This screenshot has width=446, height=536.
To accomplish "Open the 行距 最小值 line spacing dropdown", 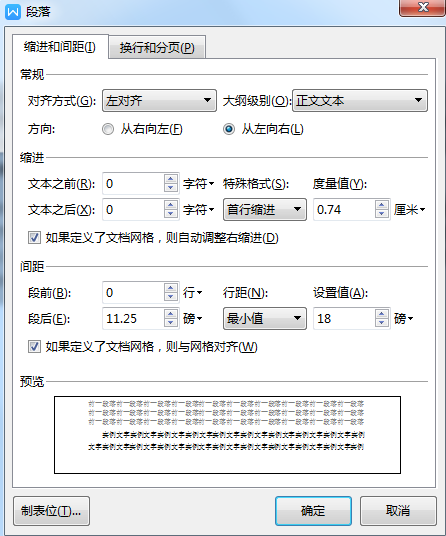I will [265, 319].
